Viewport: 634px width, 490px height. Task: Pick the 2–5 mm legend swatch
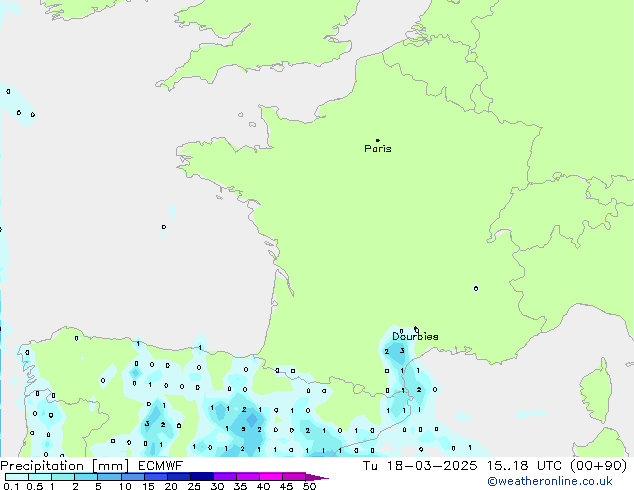86,477
